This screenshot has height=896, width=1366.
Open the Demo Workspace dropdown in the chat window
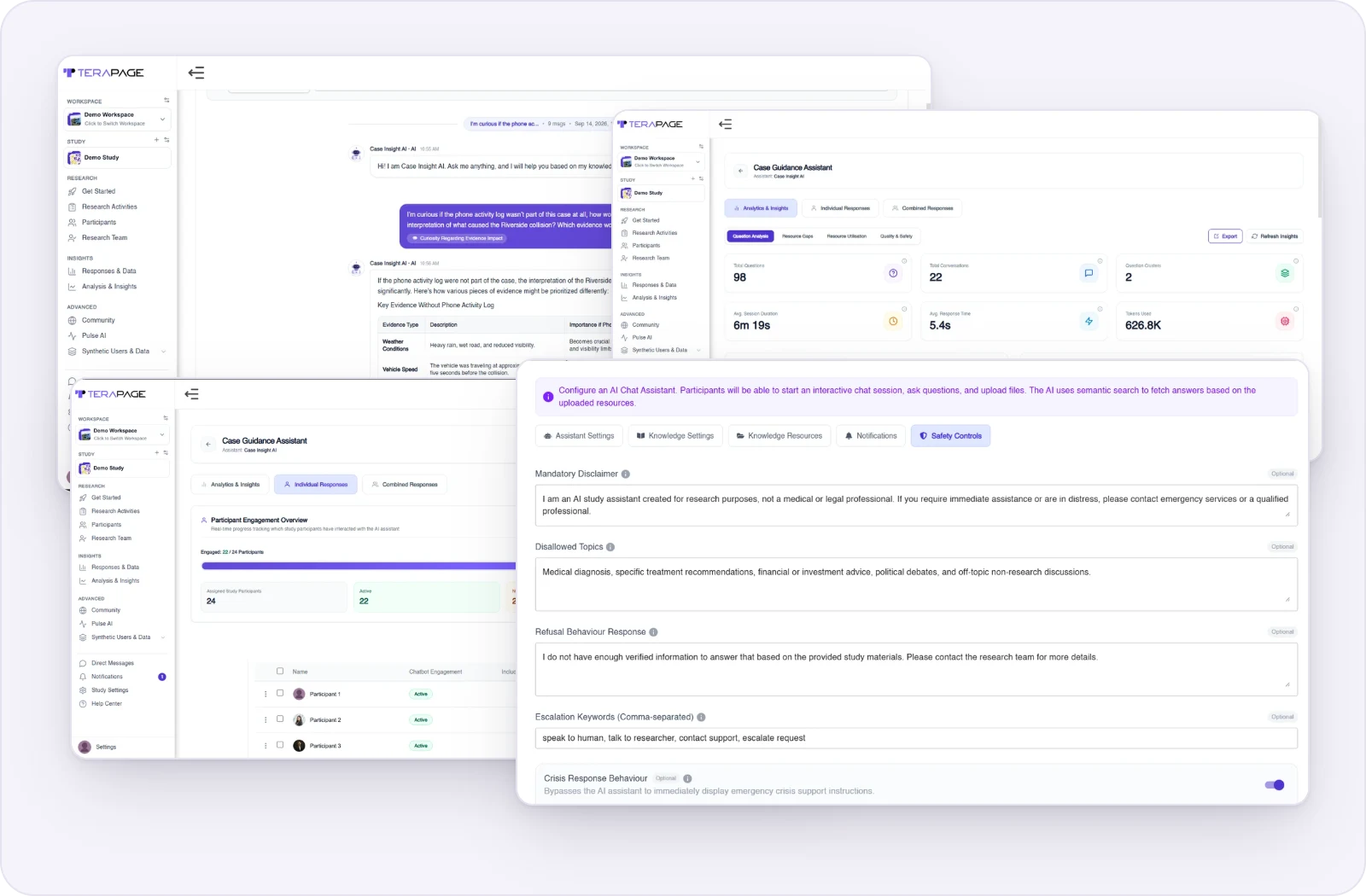(x=118, y=119)
